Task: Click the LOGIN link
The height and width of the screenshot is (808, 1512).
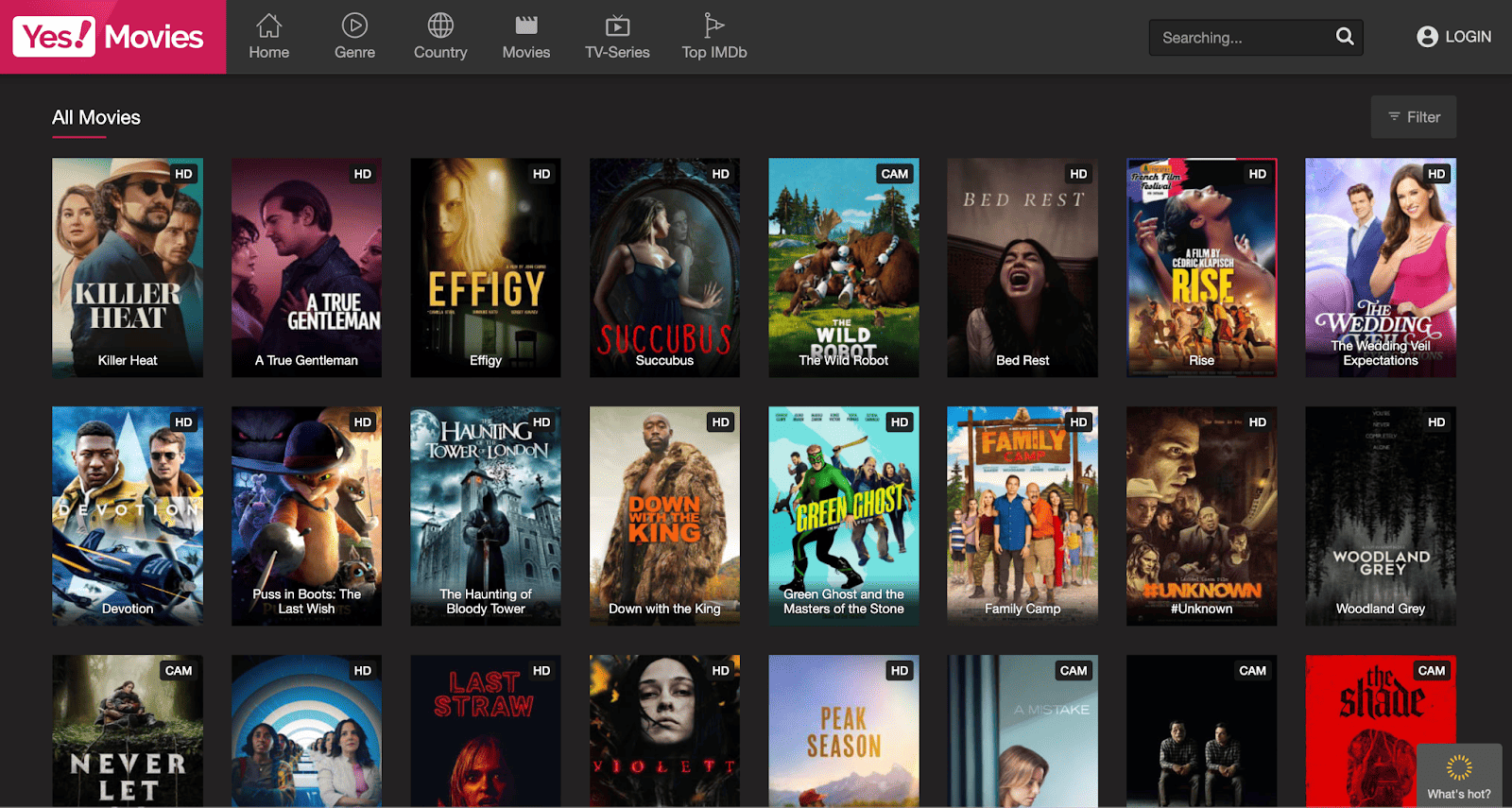Action: pyautogui.click(x=1469, y=37)
